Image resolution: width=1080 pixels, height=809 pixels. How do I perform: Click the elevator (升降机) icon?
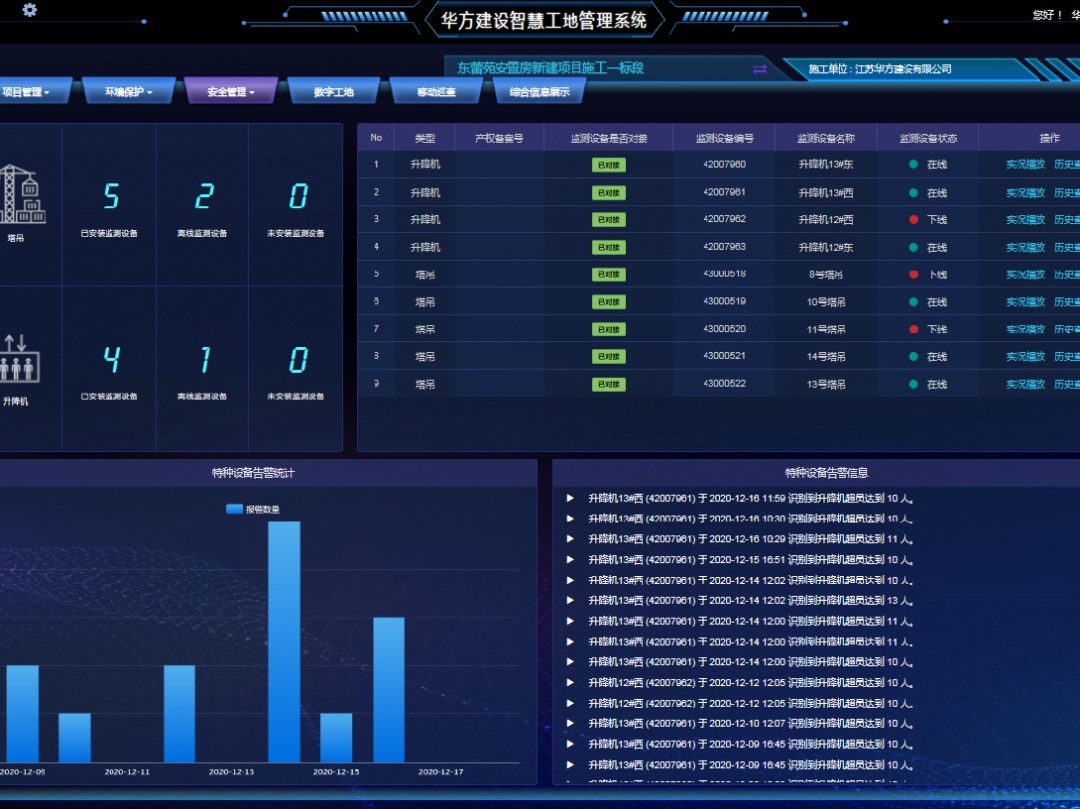point(17,358)
